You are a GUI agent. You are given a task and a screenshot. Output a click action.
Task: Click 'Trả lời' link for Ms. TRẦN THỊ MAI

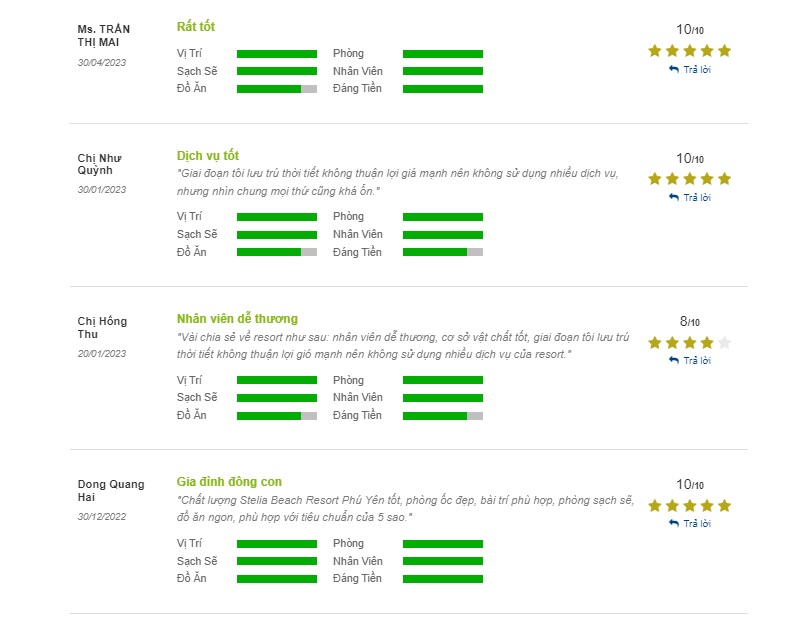[x=697, y=69]
